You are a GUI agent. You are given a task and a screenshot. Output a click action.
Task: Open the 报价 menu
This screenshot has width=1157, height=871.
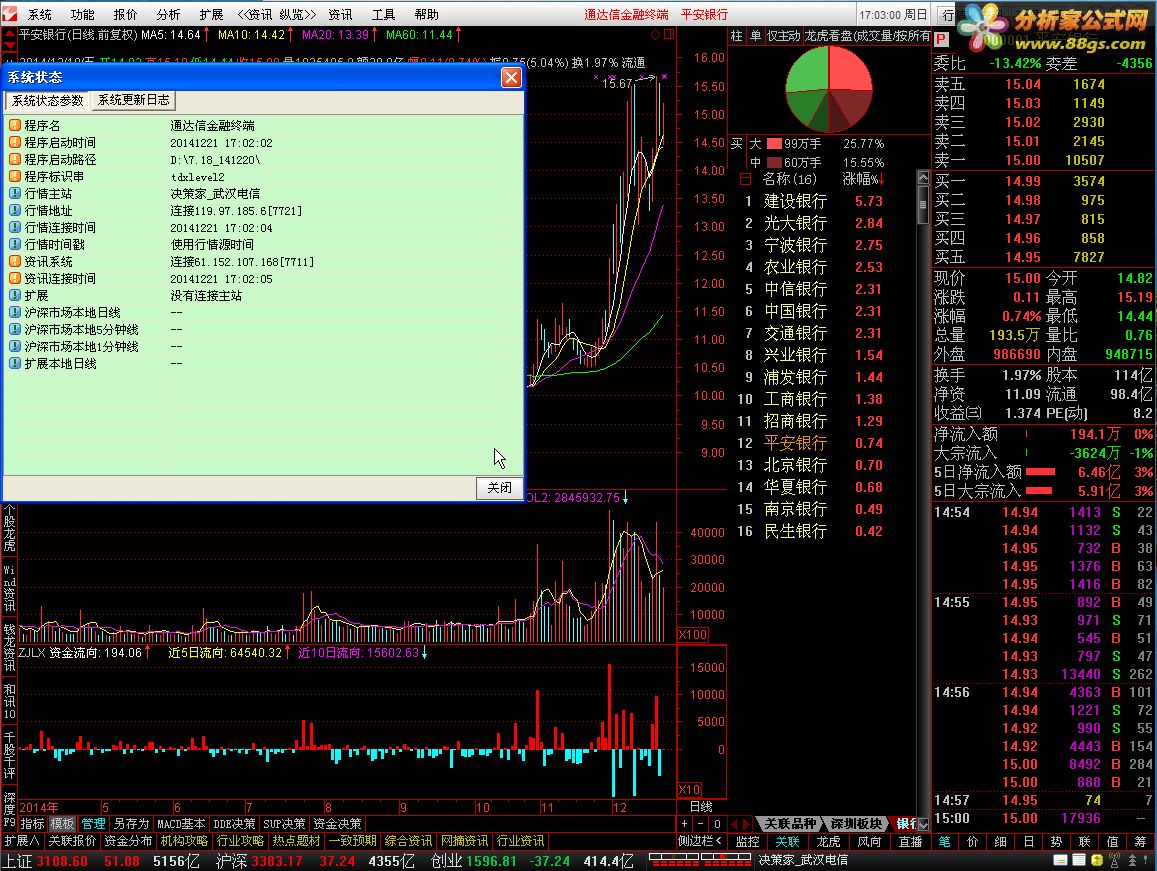(x=125, y=15)
